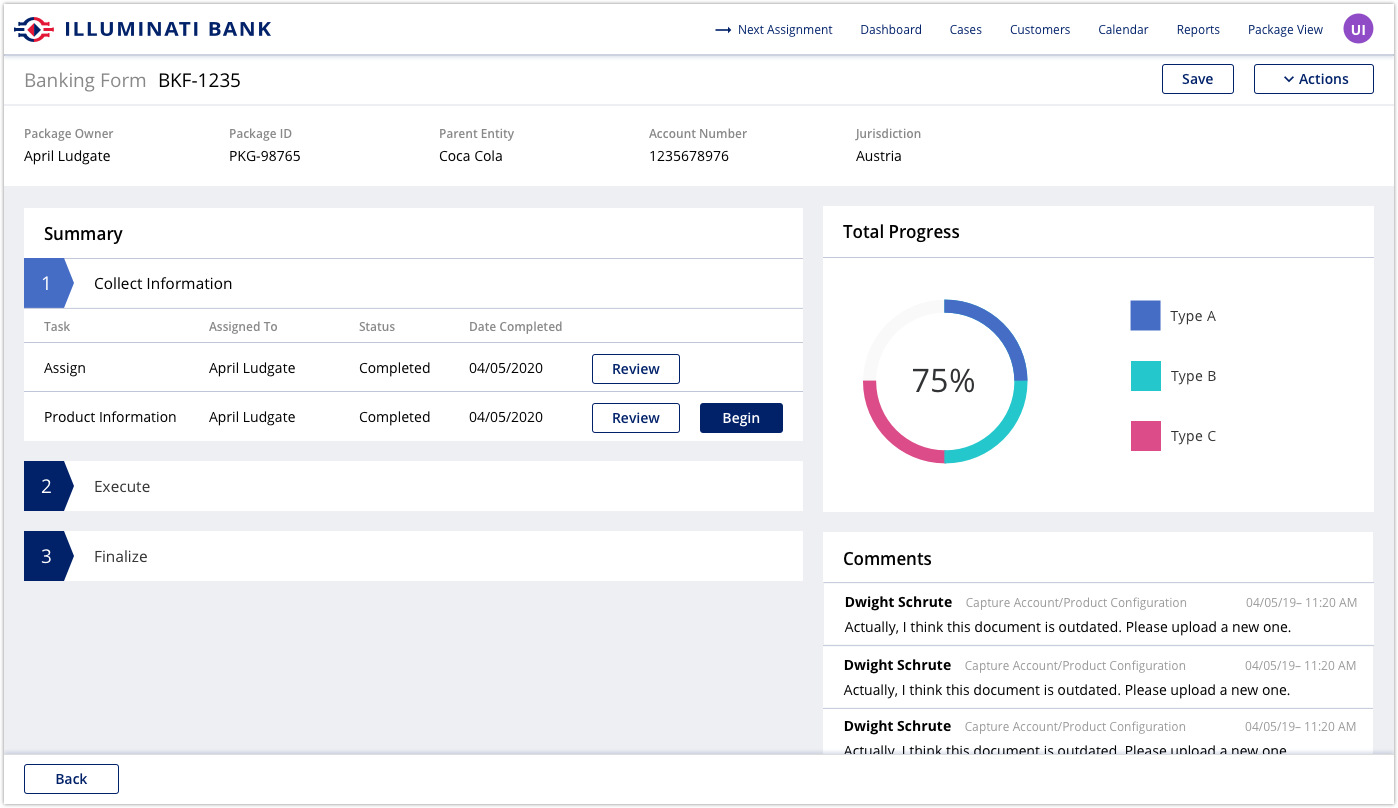Toggle visibility of the Collect Information tasks
The width and height of the screenshot is (1398, 808).
pyautogui.click(x=163, y=283)
